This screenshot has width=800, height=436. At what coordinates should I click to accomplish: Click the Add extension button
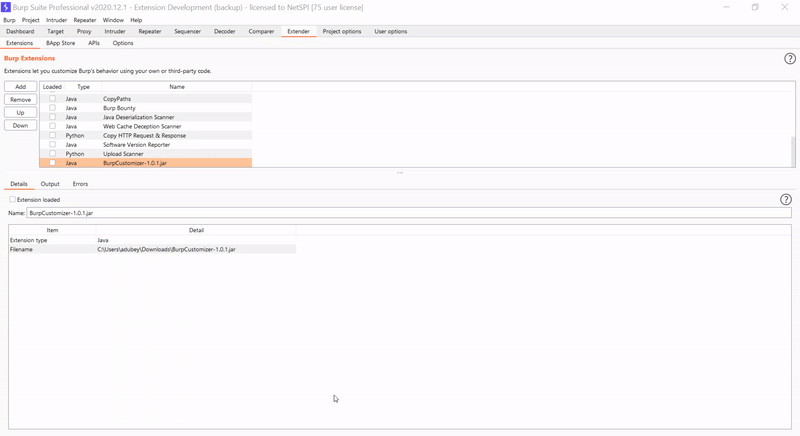click(20, 87)
